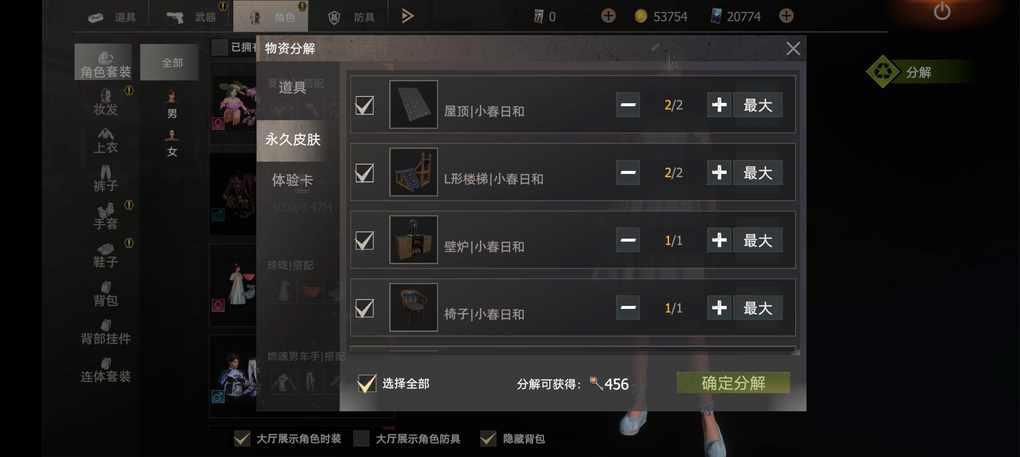
Task: Toggle the 选择全部 checkbox
Action: pyautogui.click(x=368, y=383)
